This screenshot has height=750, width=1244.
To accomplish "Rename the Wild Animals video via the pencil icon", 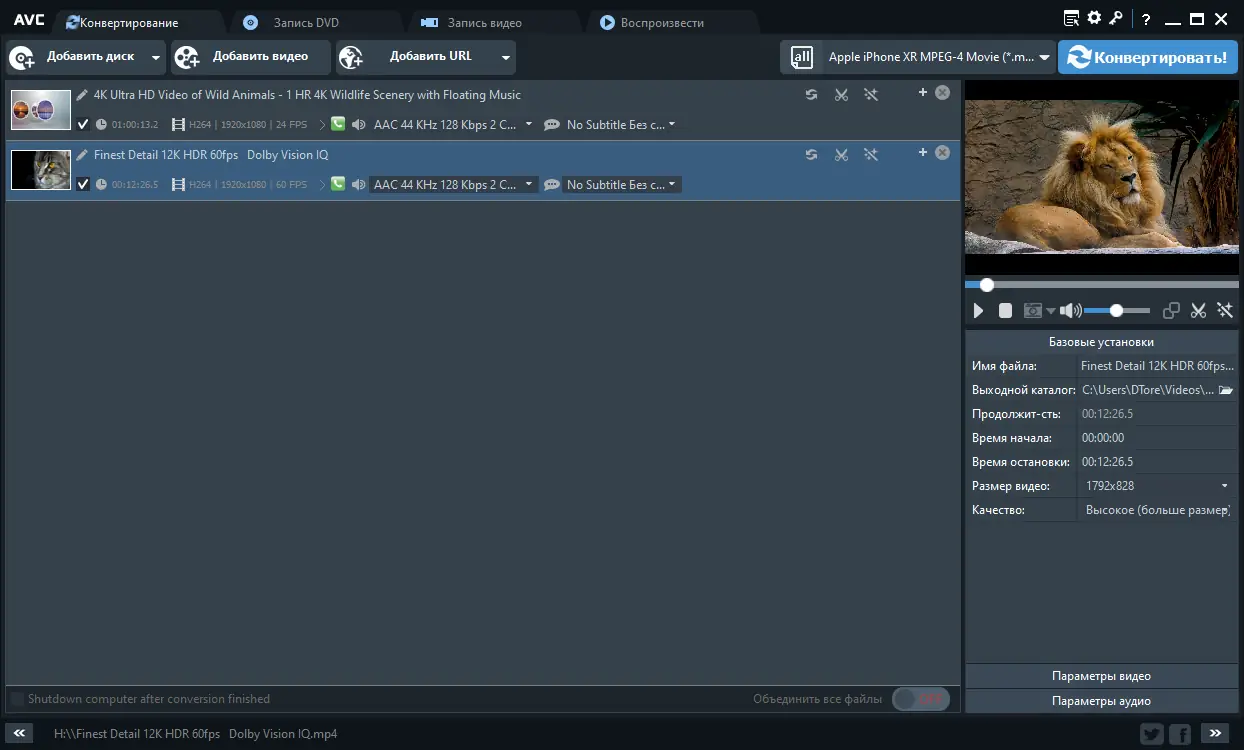I will 82,95.
